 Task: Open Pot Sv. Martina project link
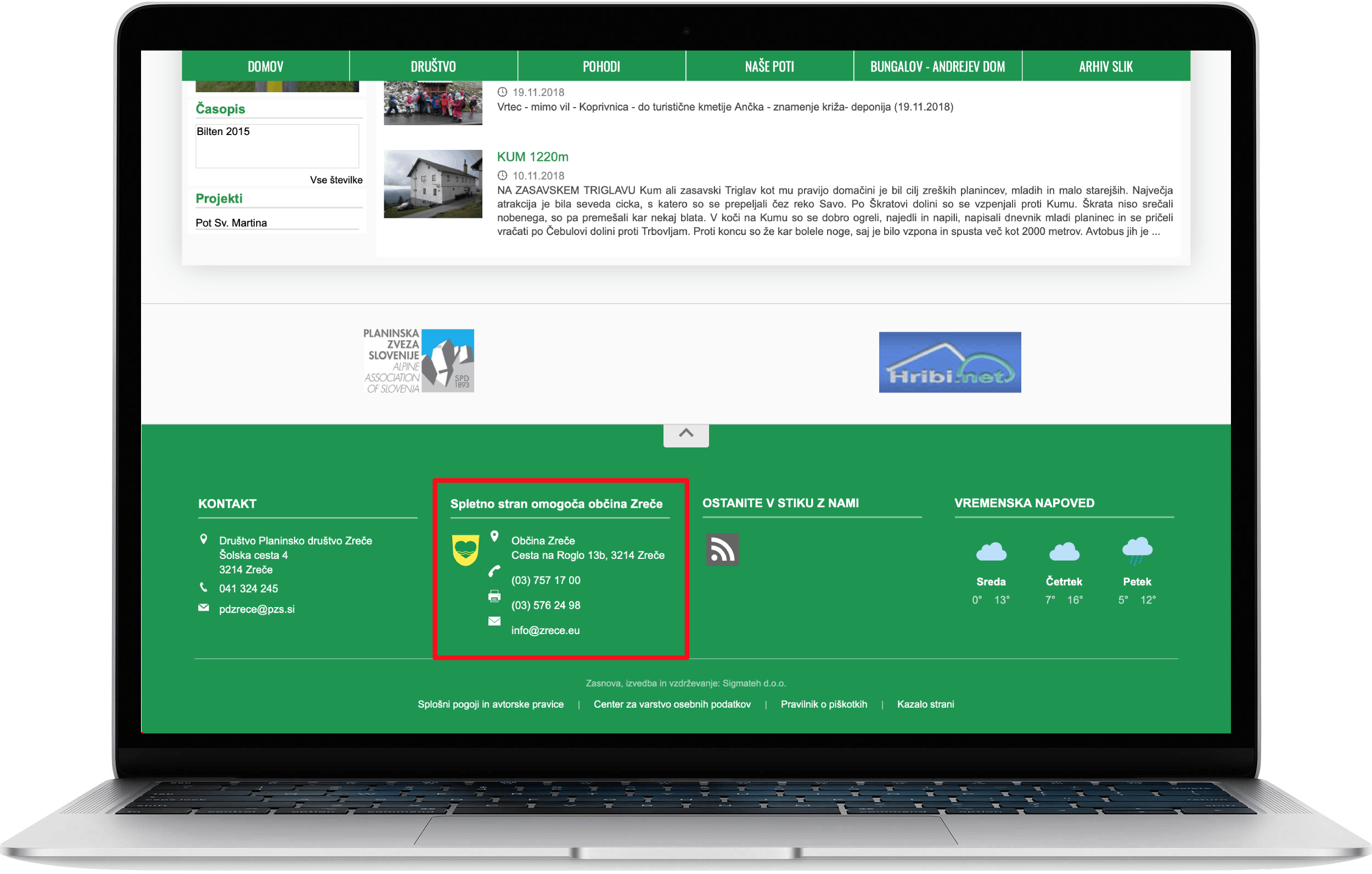(x=232, y=223)
